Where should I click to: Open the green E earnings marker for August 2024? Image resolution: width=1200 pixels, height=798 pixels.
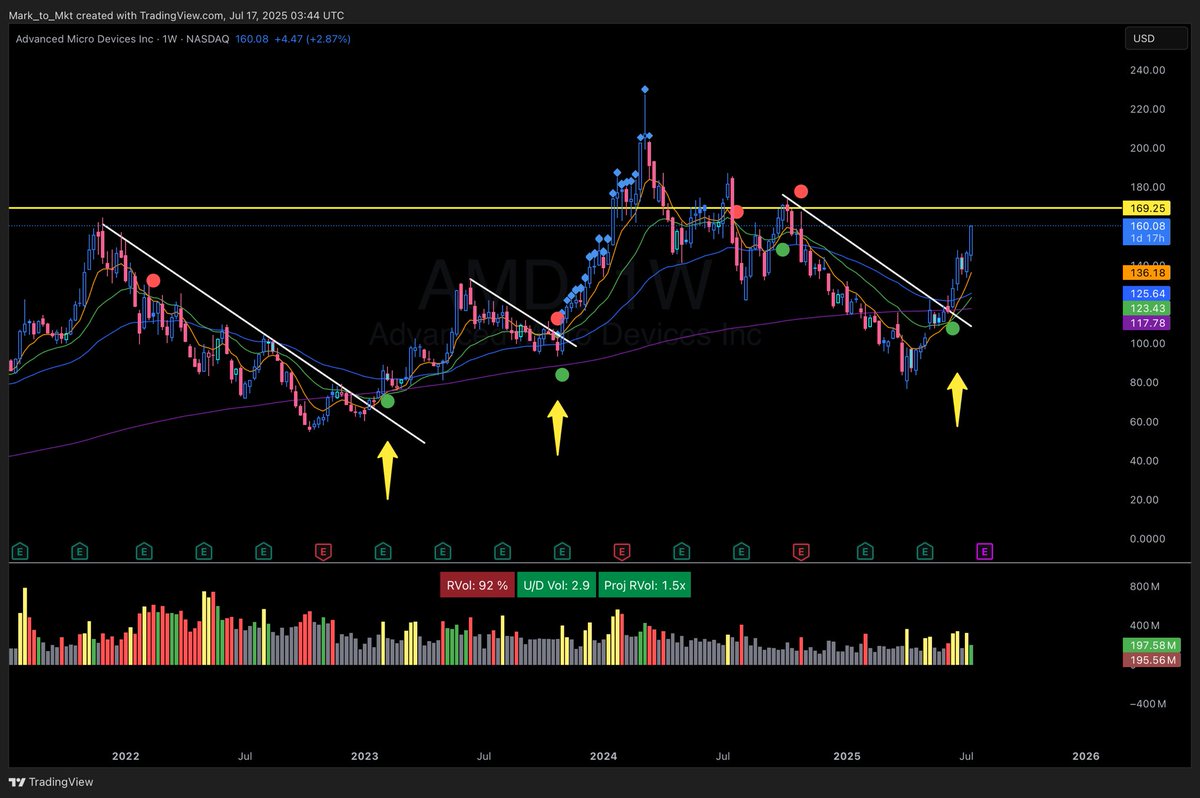pos(741,550)
